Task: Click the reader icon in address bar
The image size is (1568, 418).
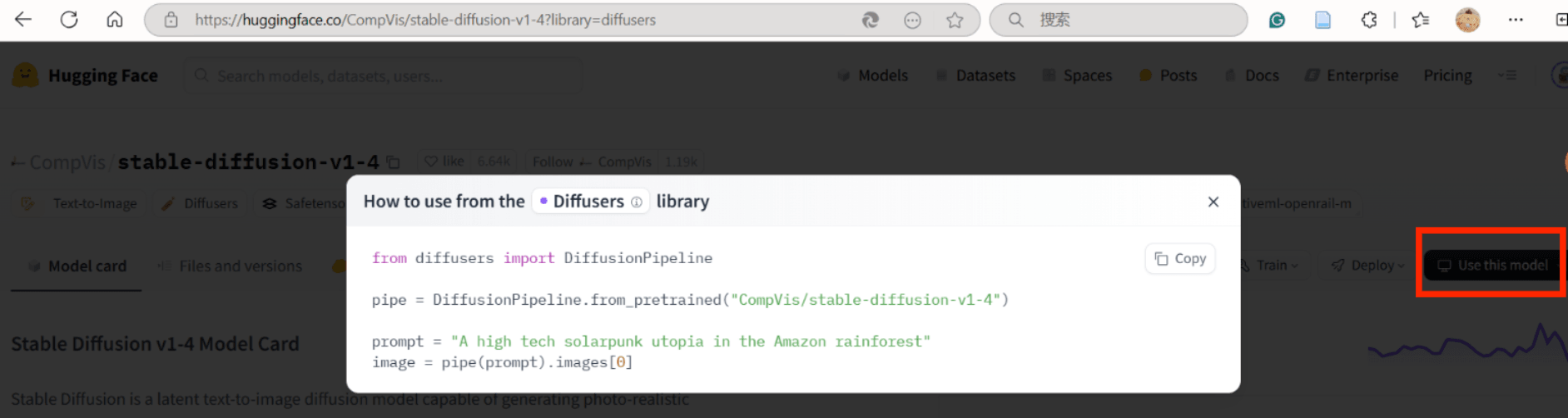Action: pyautogui.click(x=913, y=20)
